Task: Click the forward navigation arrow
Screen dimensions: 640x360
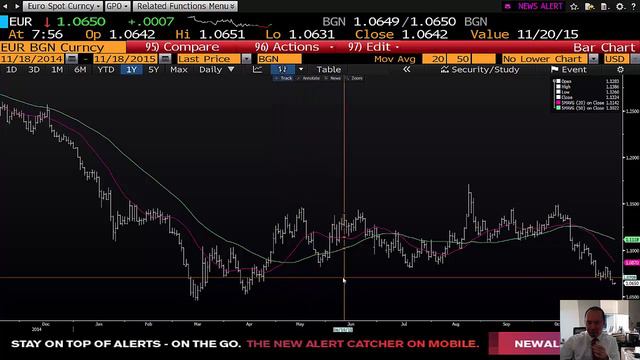Action: (17, 6)
